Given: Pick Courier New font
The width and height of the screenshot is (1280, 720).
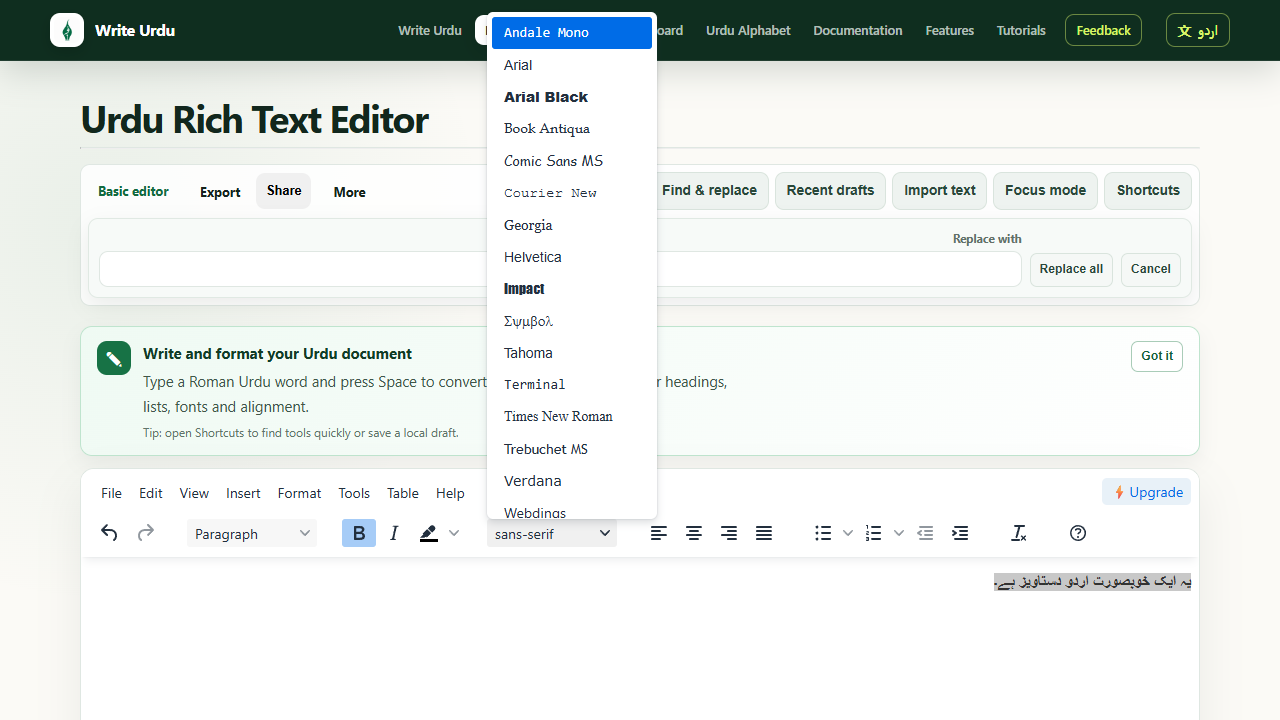Looking at the screenshot, I should (x=572, y=193).
